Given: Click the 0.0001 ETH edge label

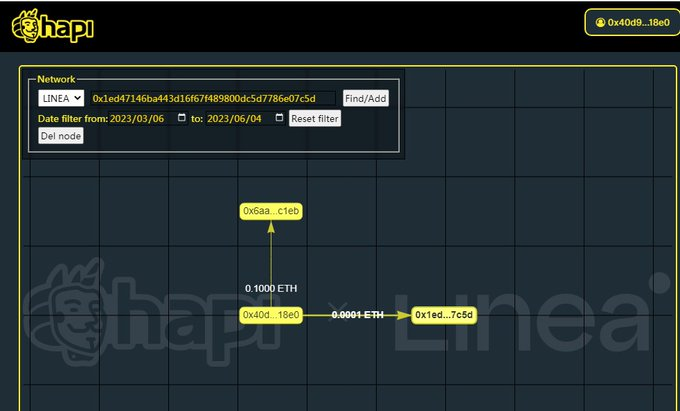Looking at the screenshot, I should coord(357,315).
